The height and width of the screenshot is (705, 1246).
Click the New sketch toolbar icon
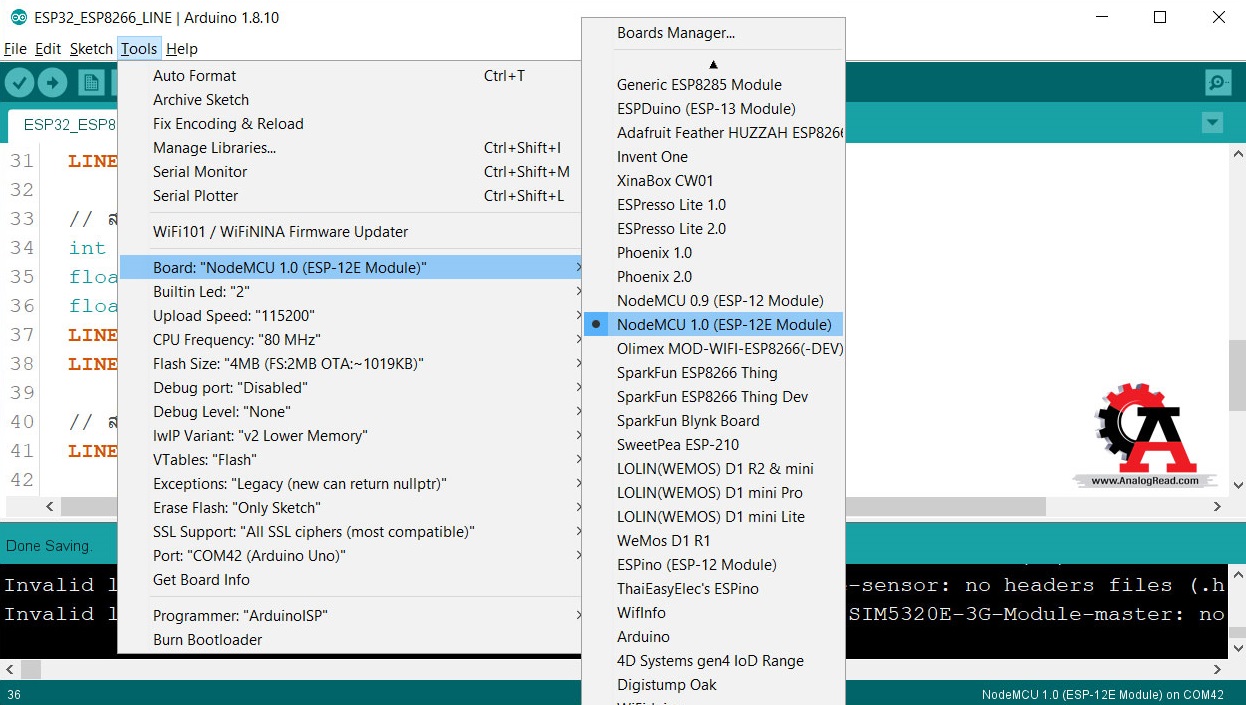pos(92,83)
